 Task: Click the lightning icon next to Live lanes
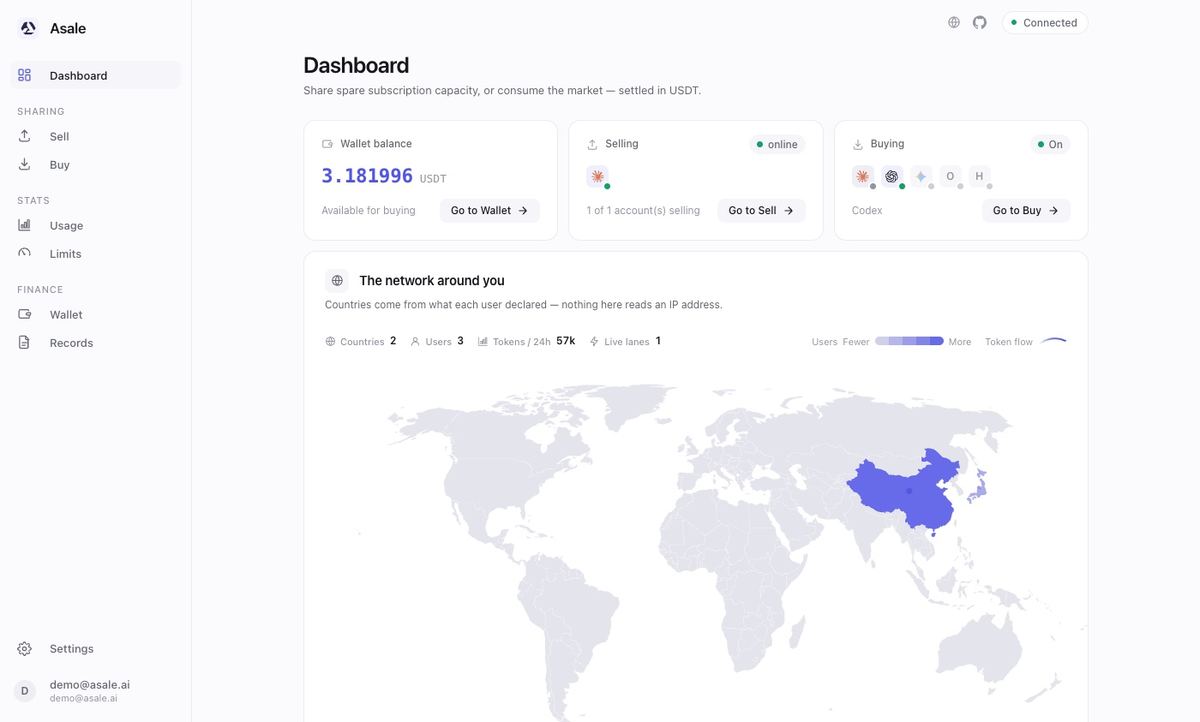[x=594, y=341]
